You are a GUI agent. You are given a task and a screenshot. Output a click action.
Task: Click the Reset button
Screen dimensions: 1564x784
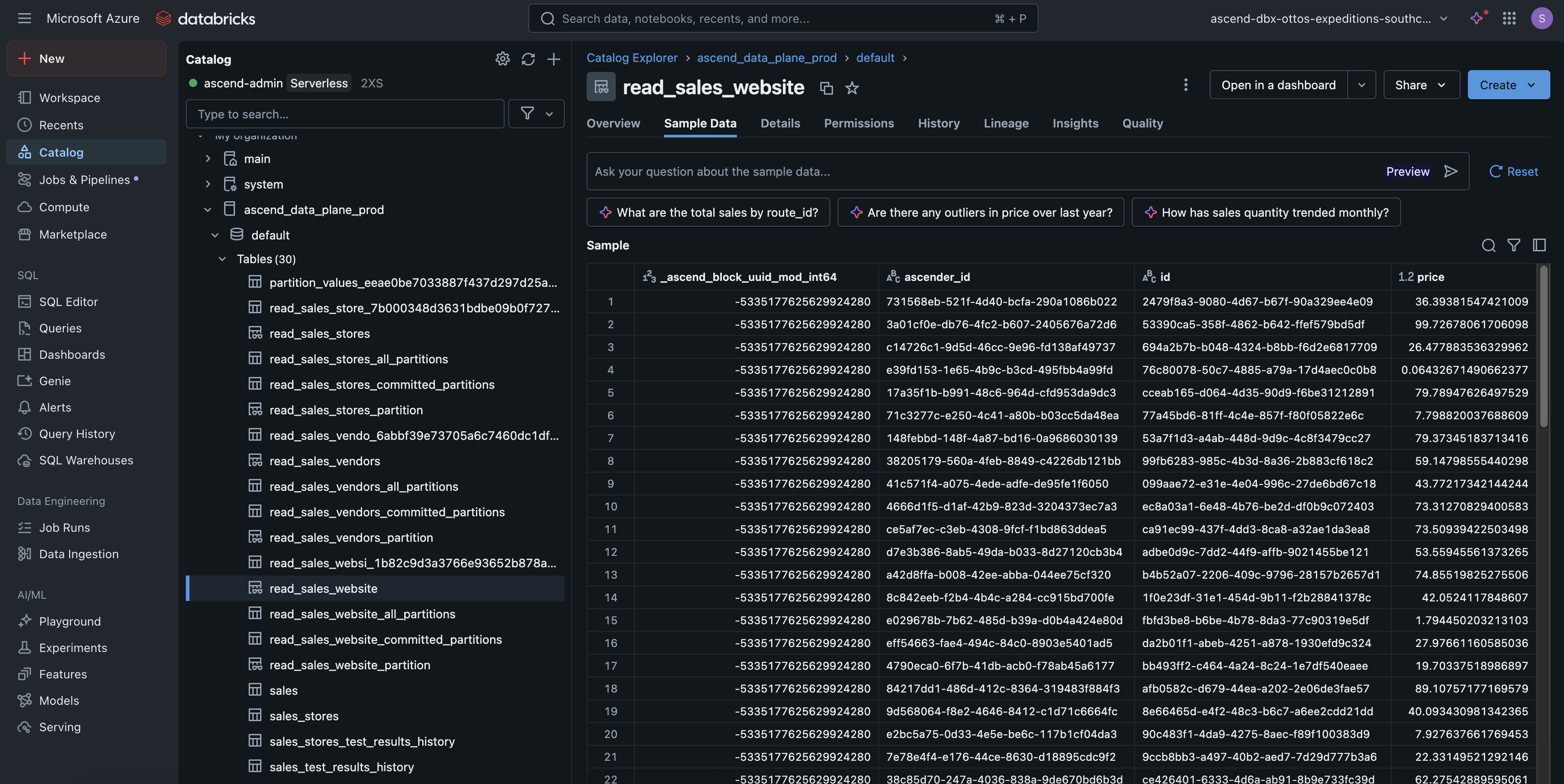1513,171
